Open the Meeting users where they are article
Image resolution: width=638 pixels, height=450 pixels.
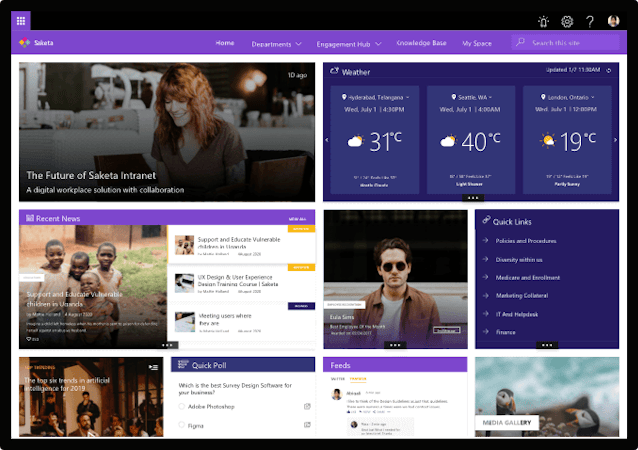click(x=242, y=321)
